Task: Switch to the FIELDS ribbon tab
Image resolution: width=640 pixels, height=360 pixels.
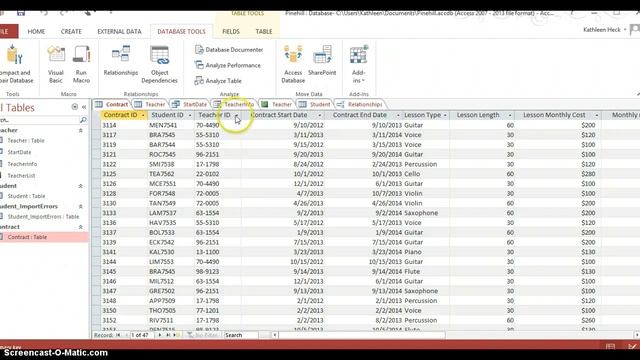Action: [x=231, y=31]
